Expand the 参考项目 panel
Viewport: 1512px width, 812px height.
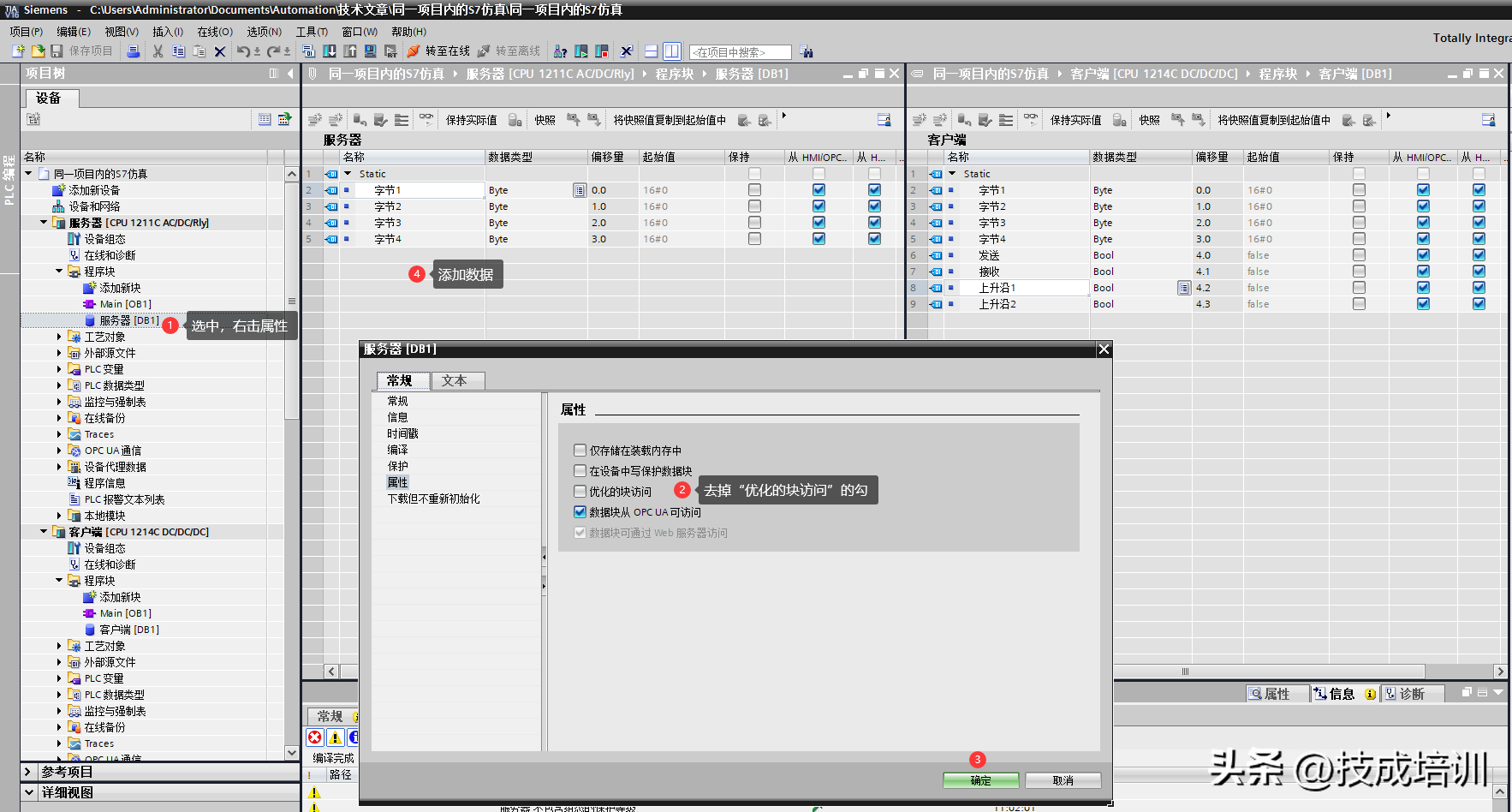[28, 772]
